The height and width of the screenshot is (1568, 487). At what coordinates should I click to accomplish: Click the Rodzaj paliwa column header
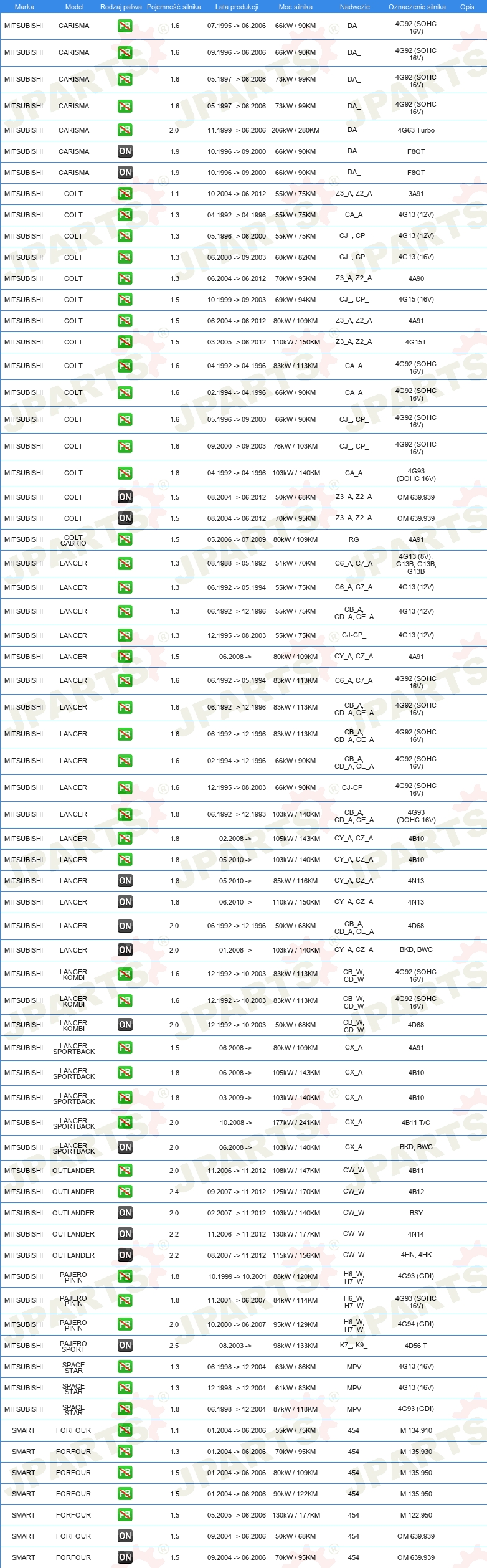point(121,7)
